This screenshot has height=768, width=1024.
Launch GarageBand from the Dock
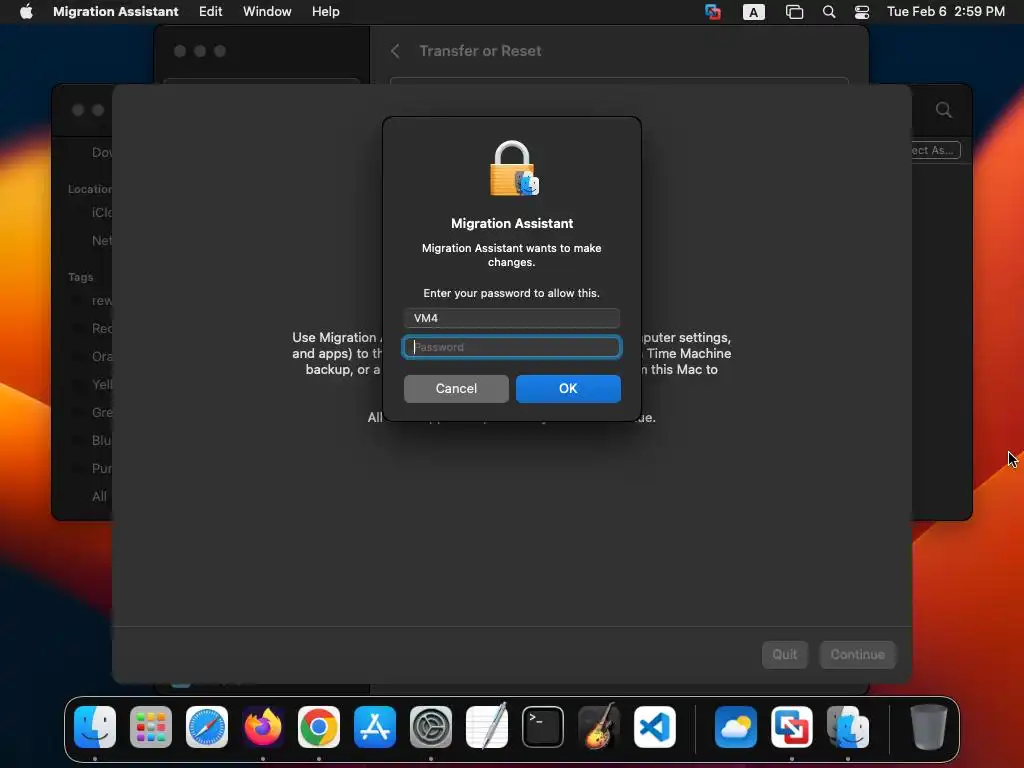[x=599, y=727]
